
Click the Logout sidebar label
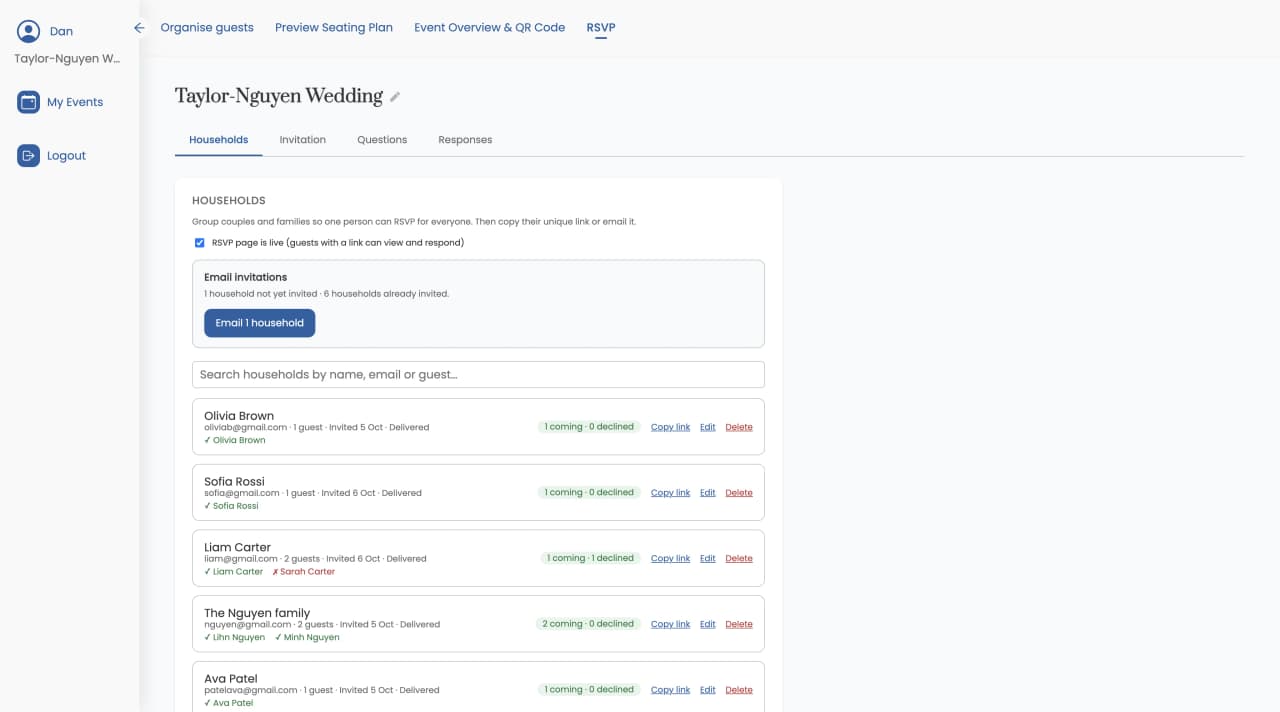[66, 156]
